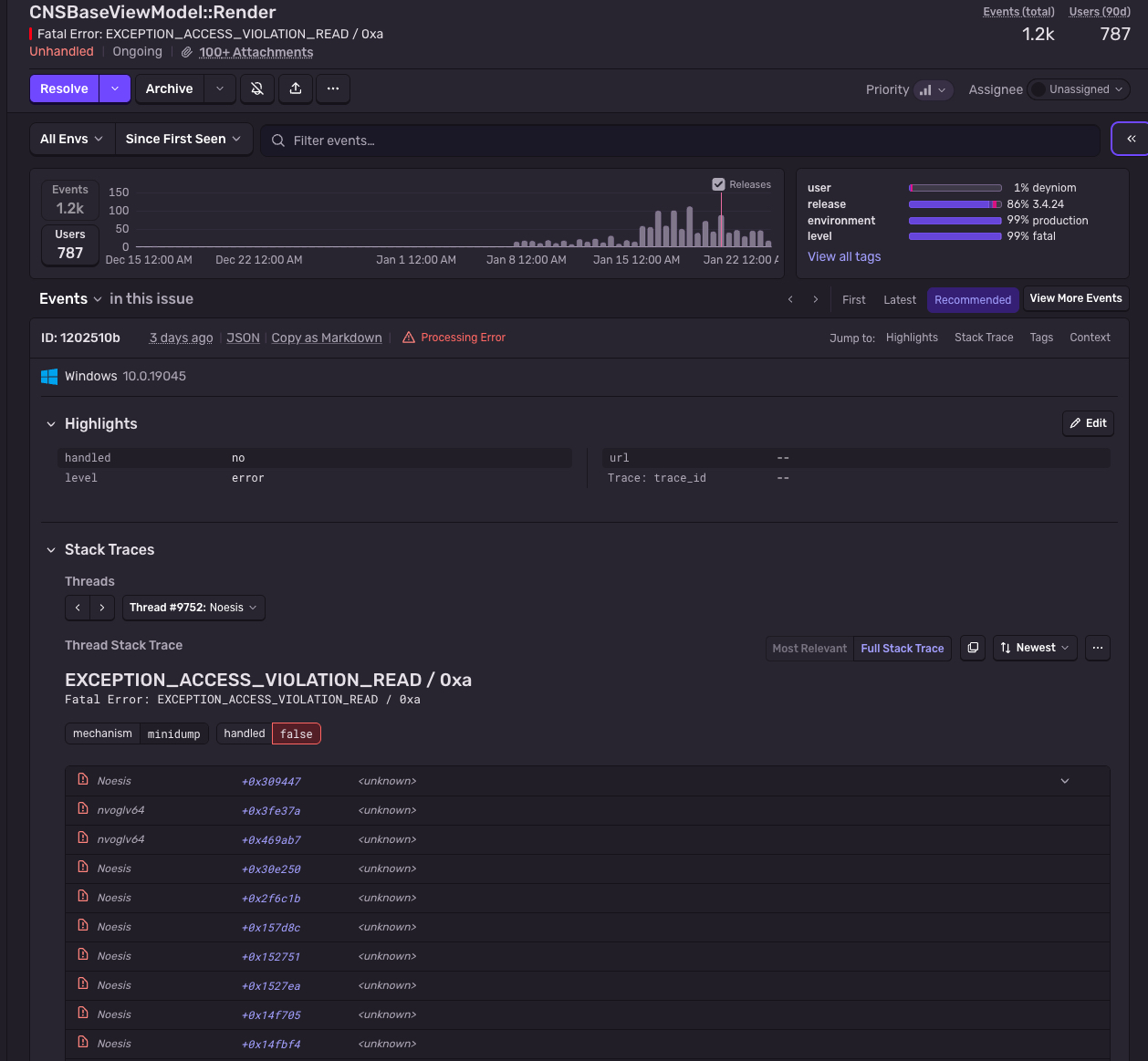
Task: Jump to Context section
Action: [1090, 338]
